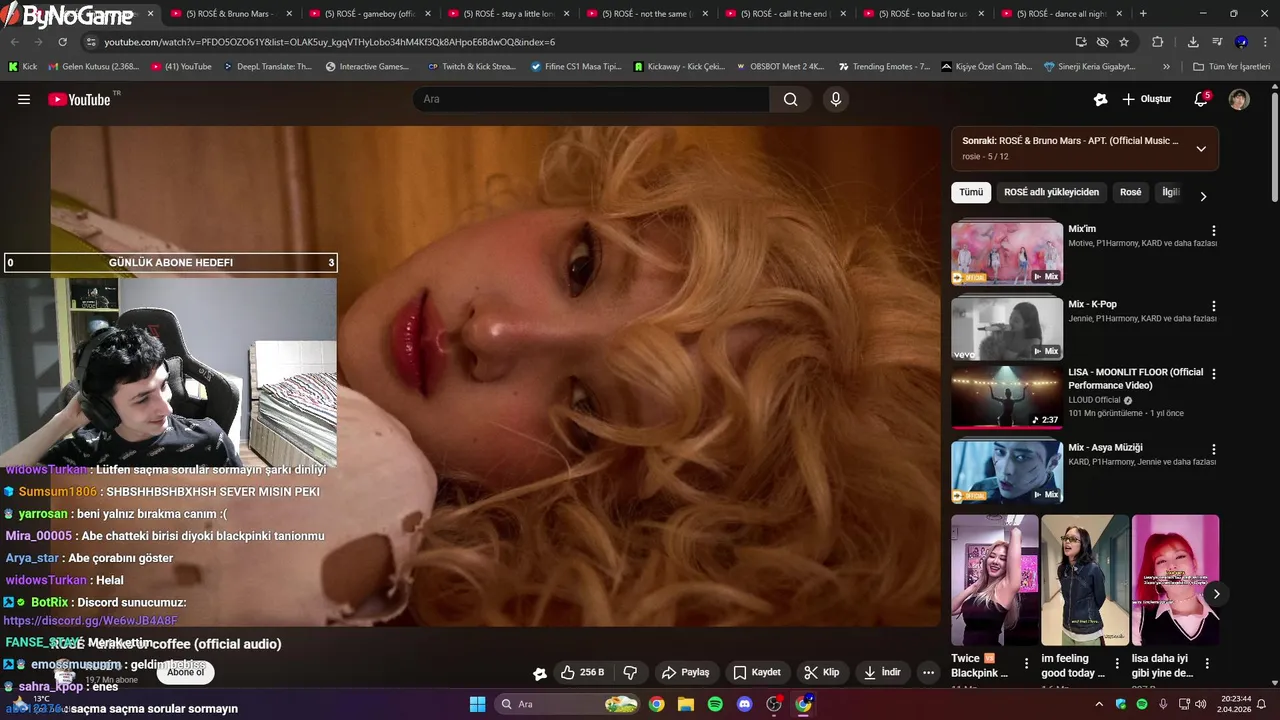Image resolution: width=1280 pixels, height=720 pixels.
Task: Open the Twitch & Kick Stream bookmark
Action: click(x=472, y=66)
